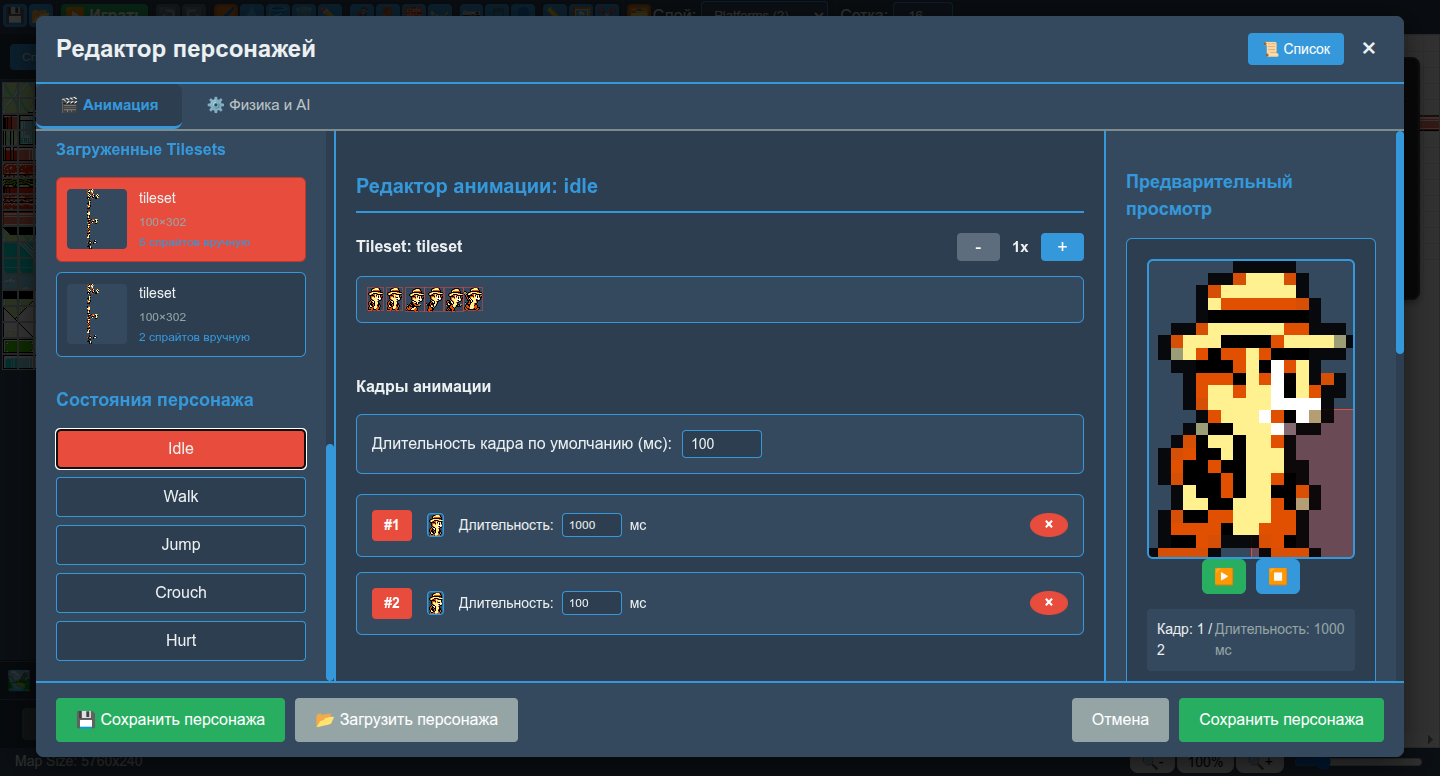Pick the fourth sprite in tileset strip
This screenshot has width=1440, height=776.
tap(435, 299)
